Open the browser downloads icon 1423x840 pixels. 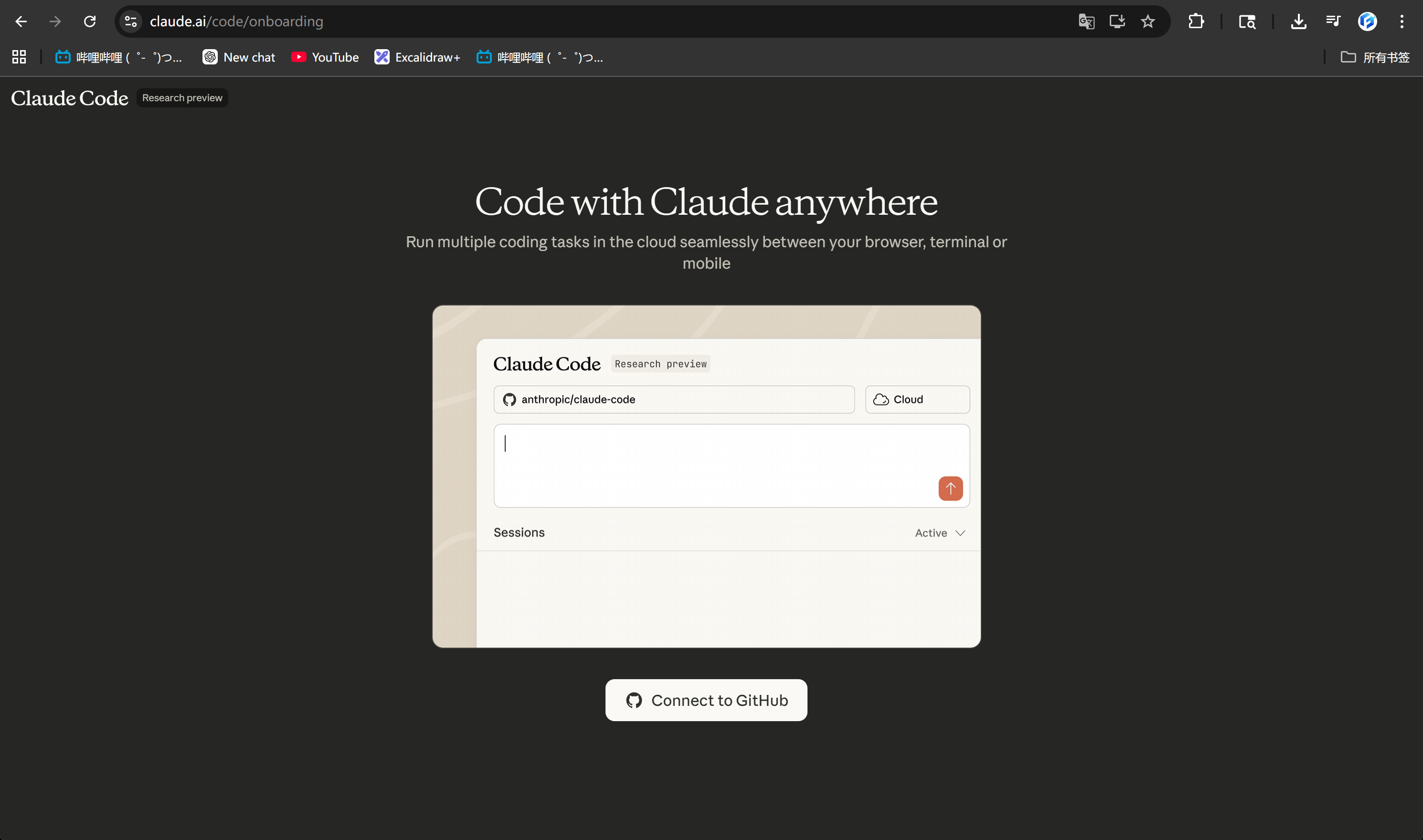click(1298, 21)
